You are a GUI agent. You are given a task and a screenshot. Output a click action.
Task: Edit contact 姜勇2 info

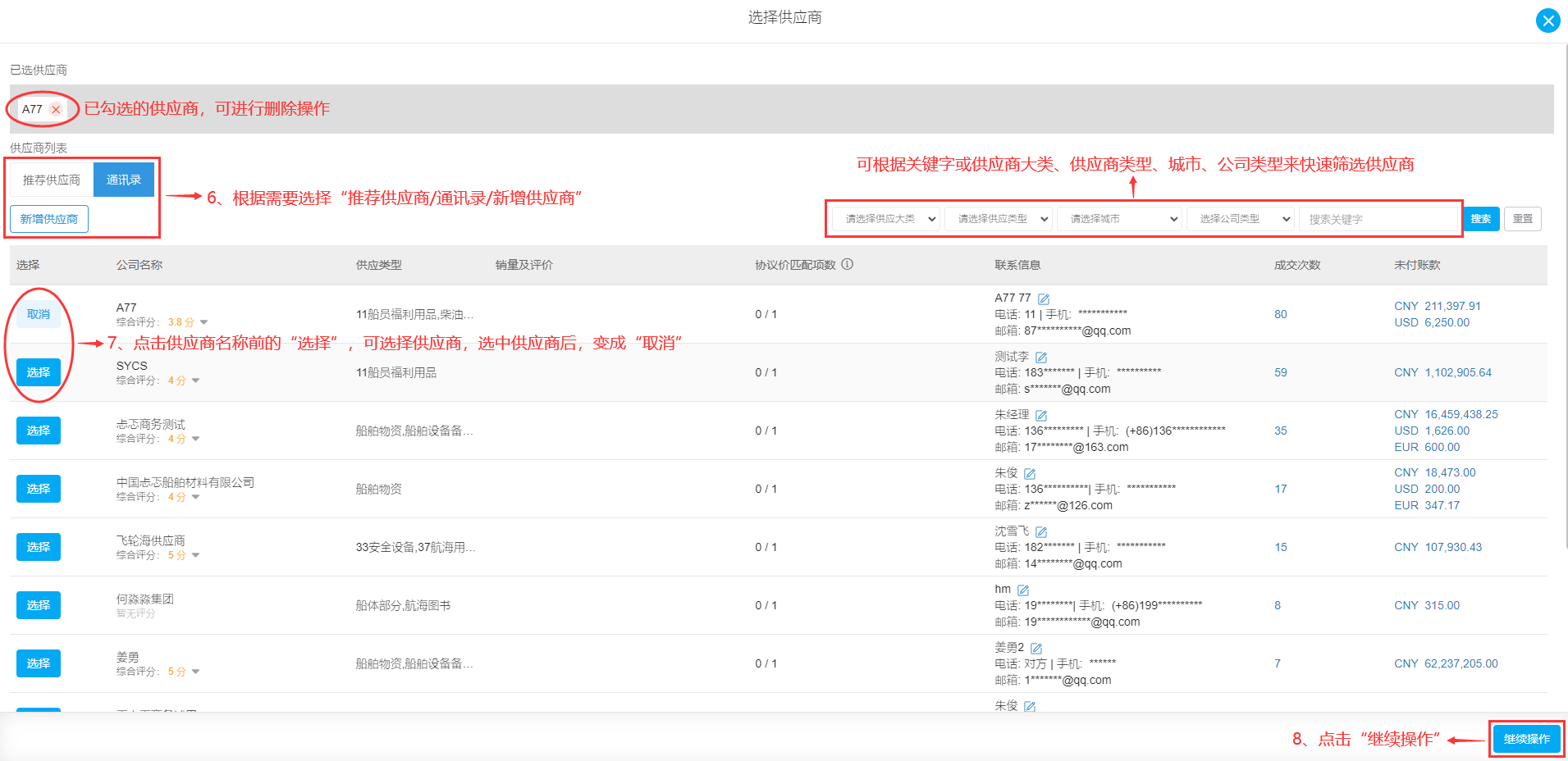click(x=1036, y=649)
